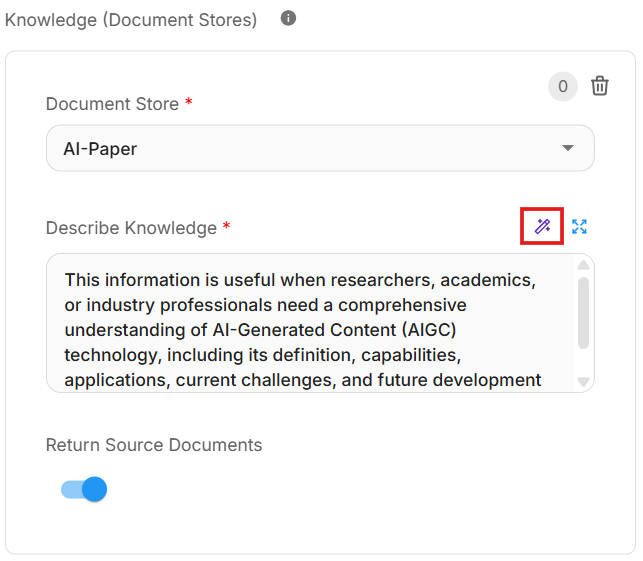Viewport: 643px width, 561px height.
Task: Click the 'or industry professionals' description line
Action: point(160,304)
